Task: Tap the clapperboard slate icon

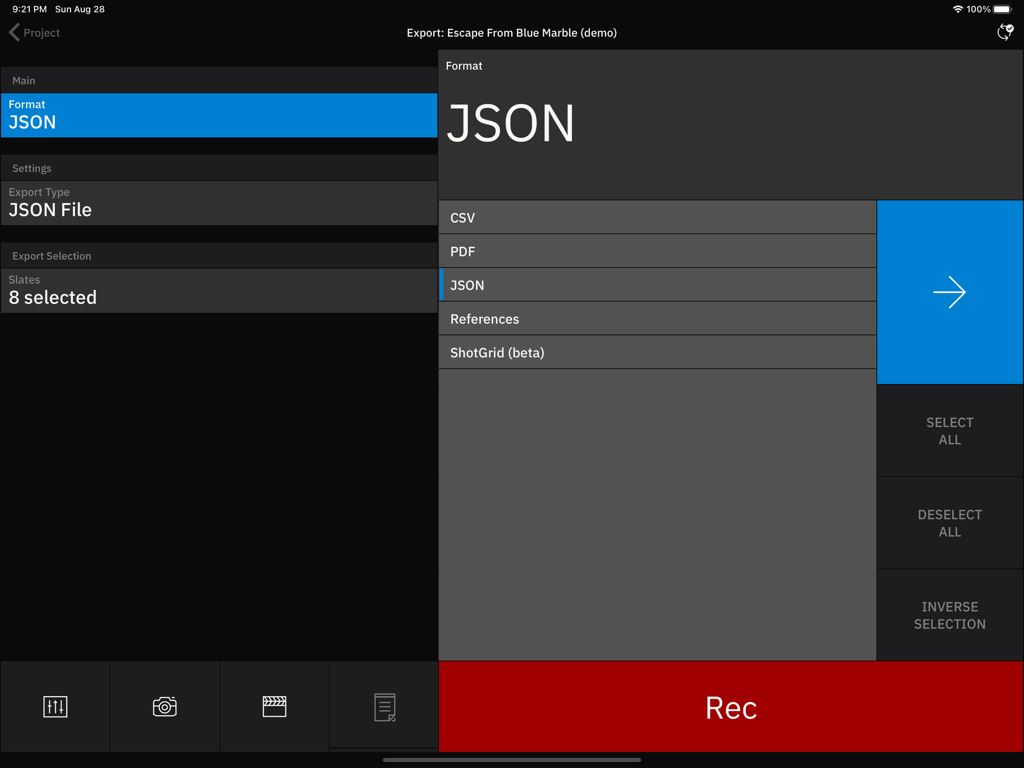Action: click(274, 706)
